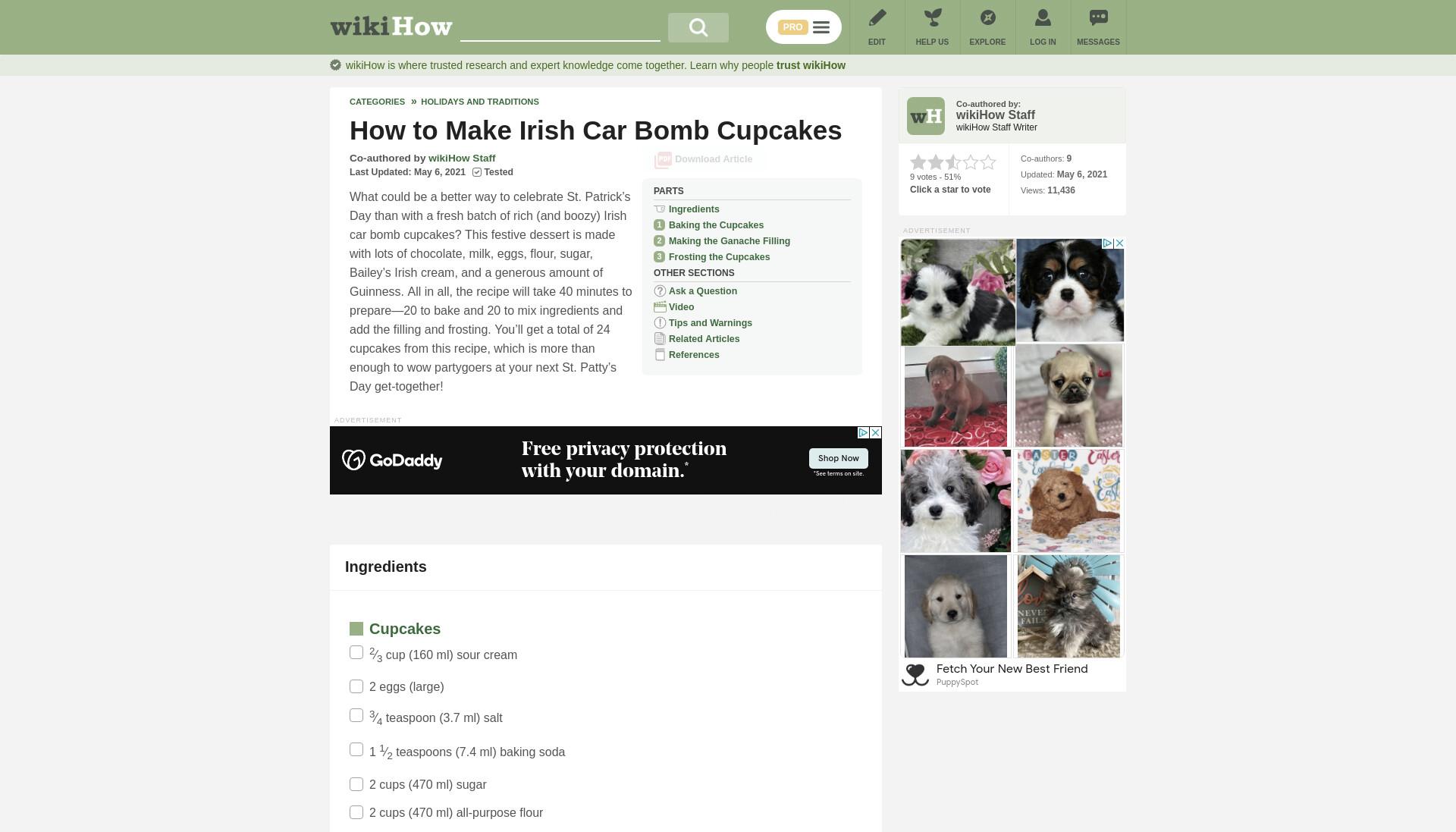Image resolution: width=1456 pixels, height=832 pixels.
Task: Check the baking soda ingredient checkbox
Action: pos(356,749)
